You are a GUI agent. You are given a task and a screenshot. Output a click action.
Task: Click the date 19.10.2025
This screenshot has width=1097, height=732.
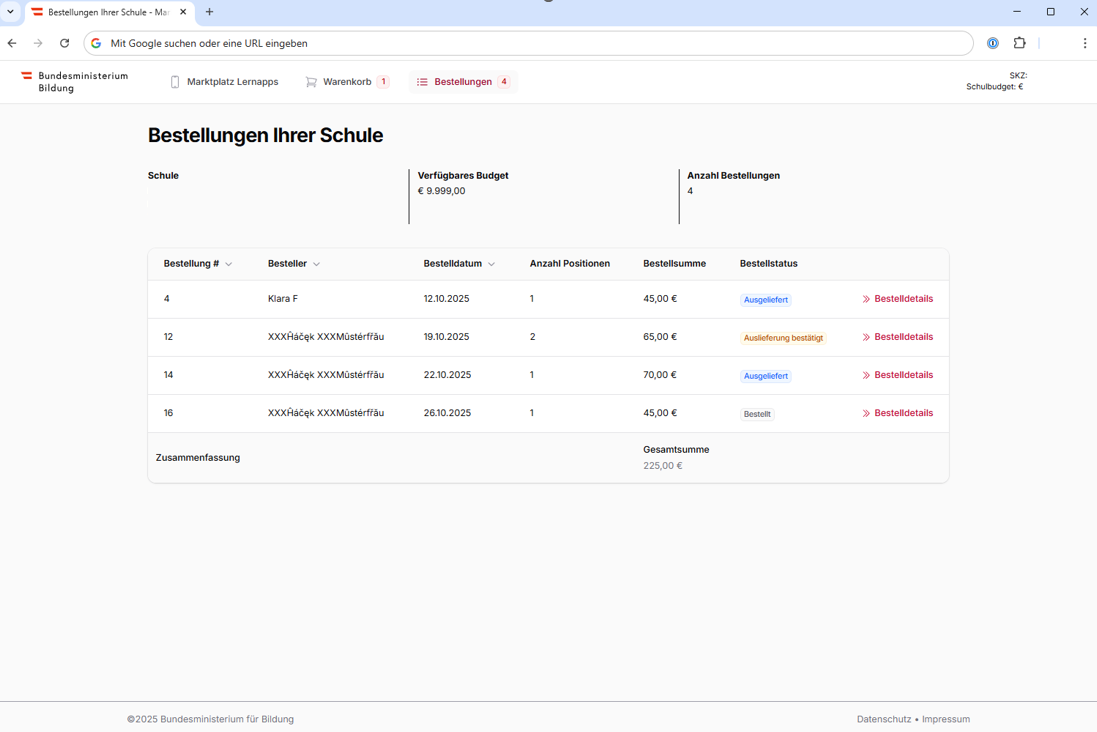(x=446, y=337)
